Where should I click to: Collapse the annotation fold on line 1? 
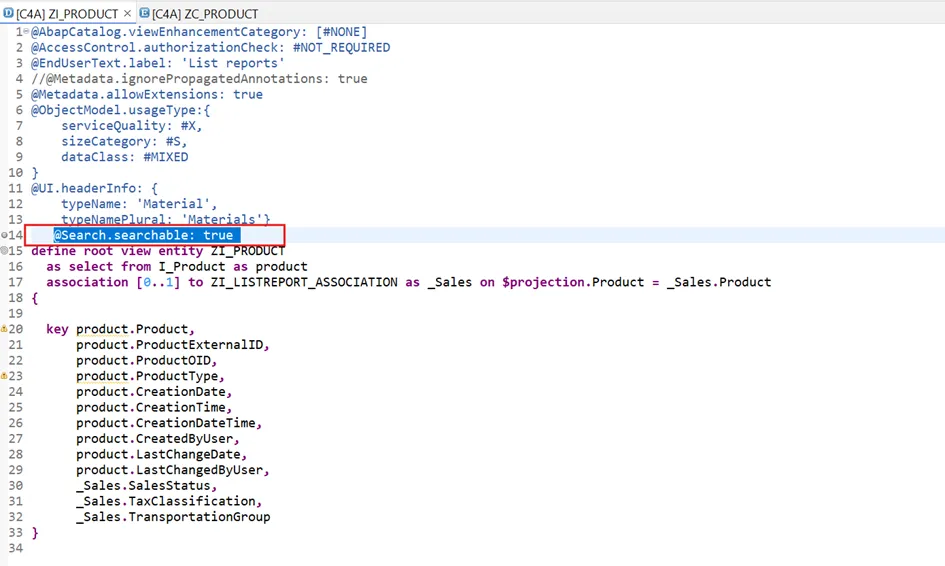tap(25, 32)
